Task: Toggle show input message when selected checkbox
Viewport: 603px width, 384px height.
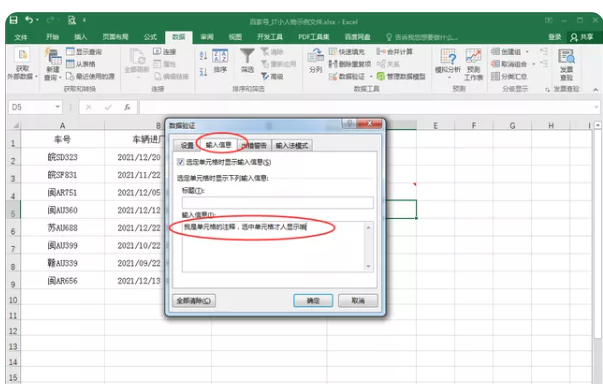Action: pyautogui.click(x=180, y=162)
